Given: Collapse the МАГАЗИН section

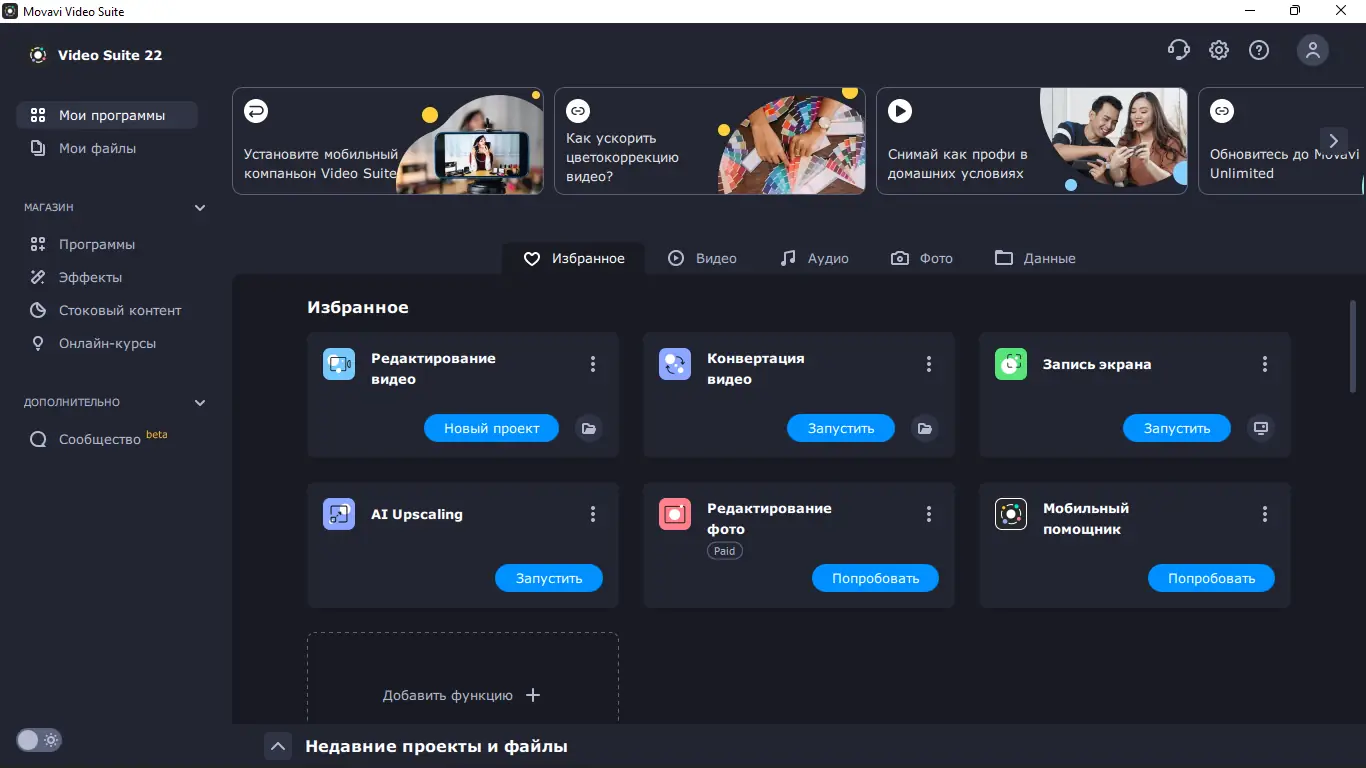Looking at the screenshot, I should 200,207.
